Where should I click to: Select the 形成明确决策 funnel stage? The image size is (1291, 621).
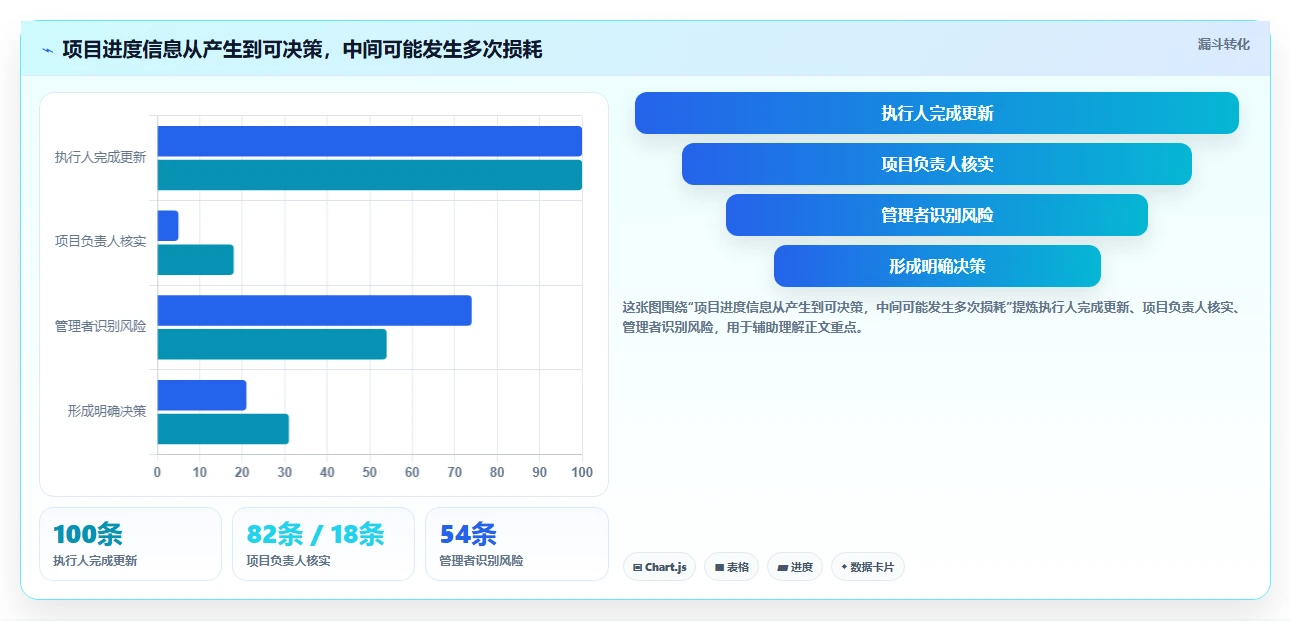click(x=937, y=266)
